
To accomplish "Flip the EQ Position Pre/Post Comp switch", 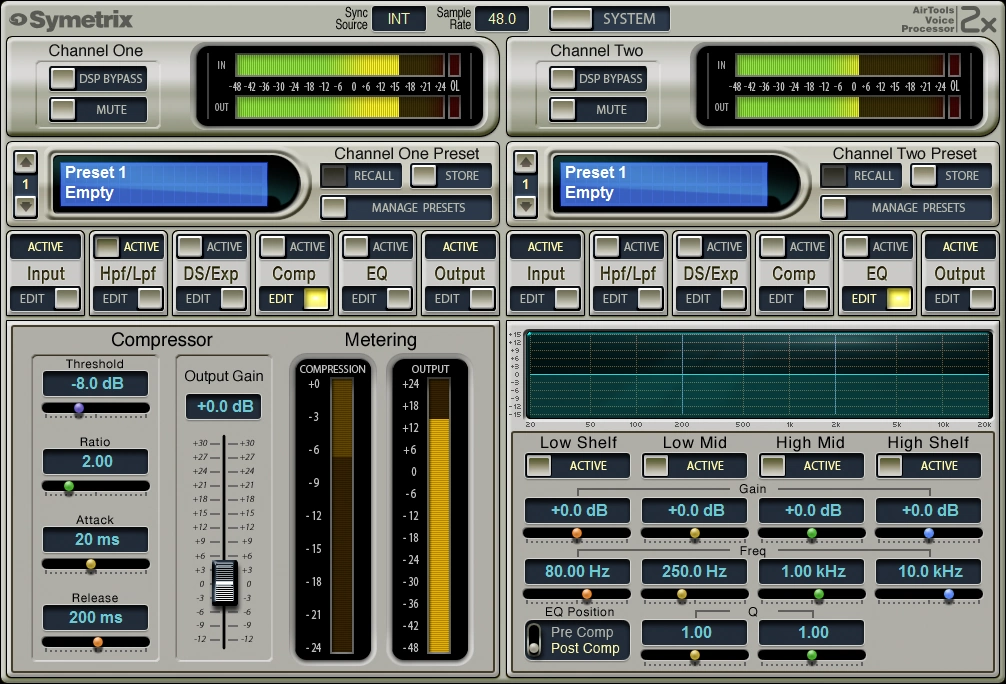I will click(534, 640).
